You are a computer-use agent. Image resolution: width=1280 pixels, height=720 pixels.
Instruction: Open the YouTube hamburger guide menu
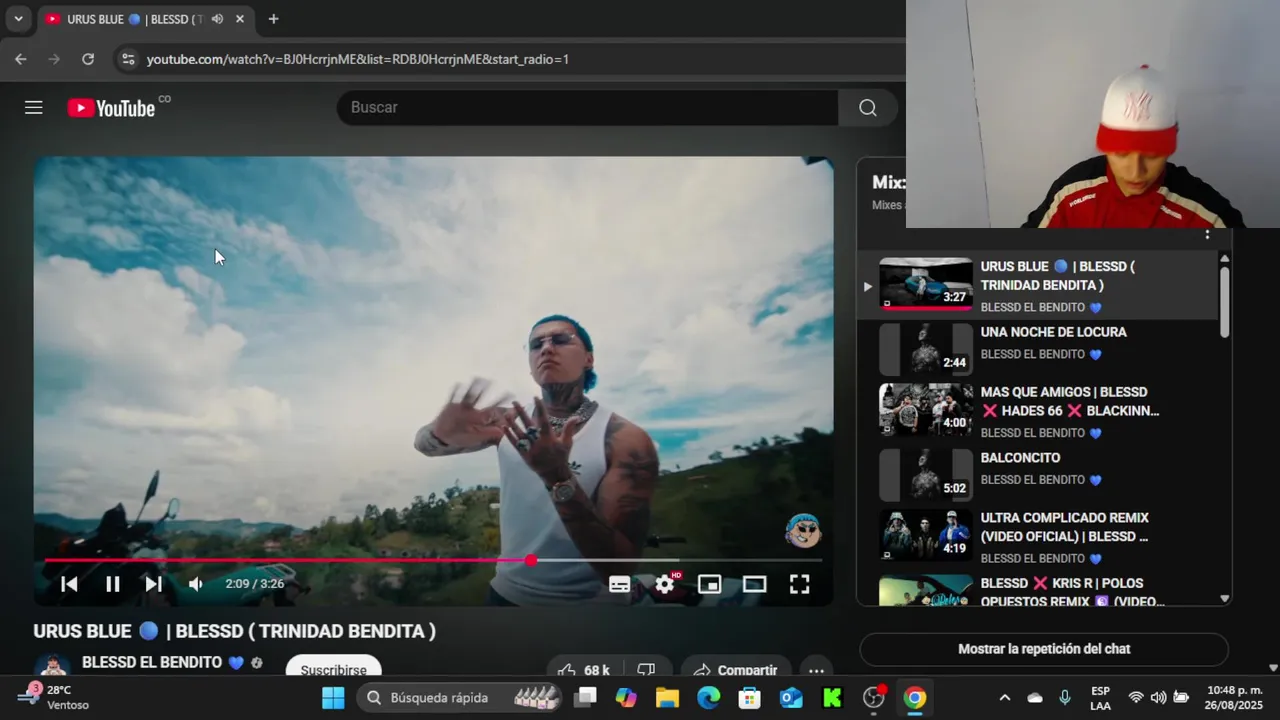coord(34,107)
